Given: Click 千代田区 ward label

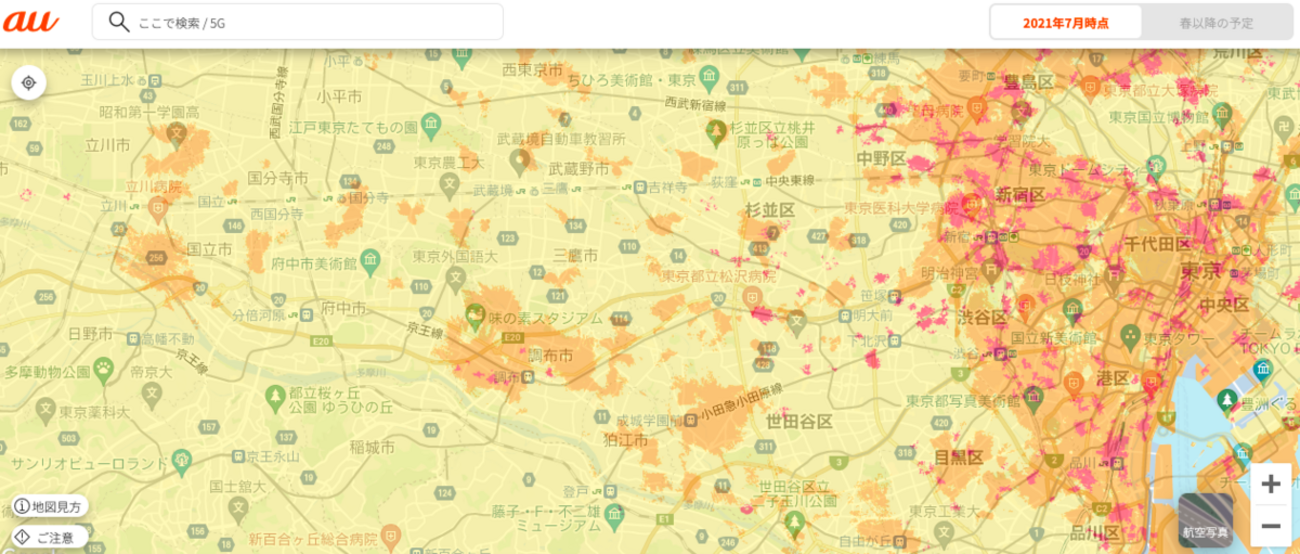Looking at the screenshot, I should point(1157,244).
